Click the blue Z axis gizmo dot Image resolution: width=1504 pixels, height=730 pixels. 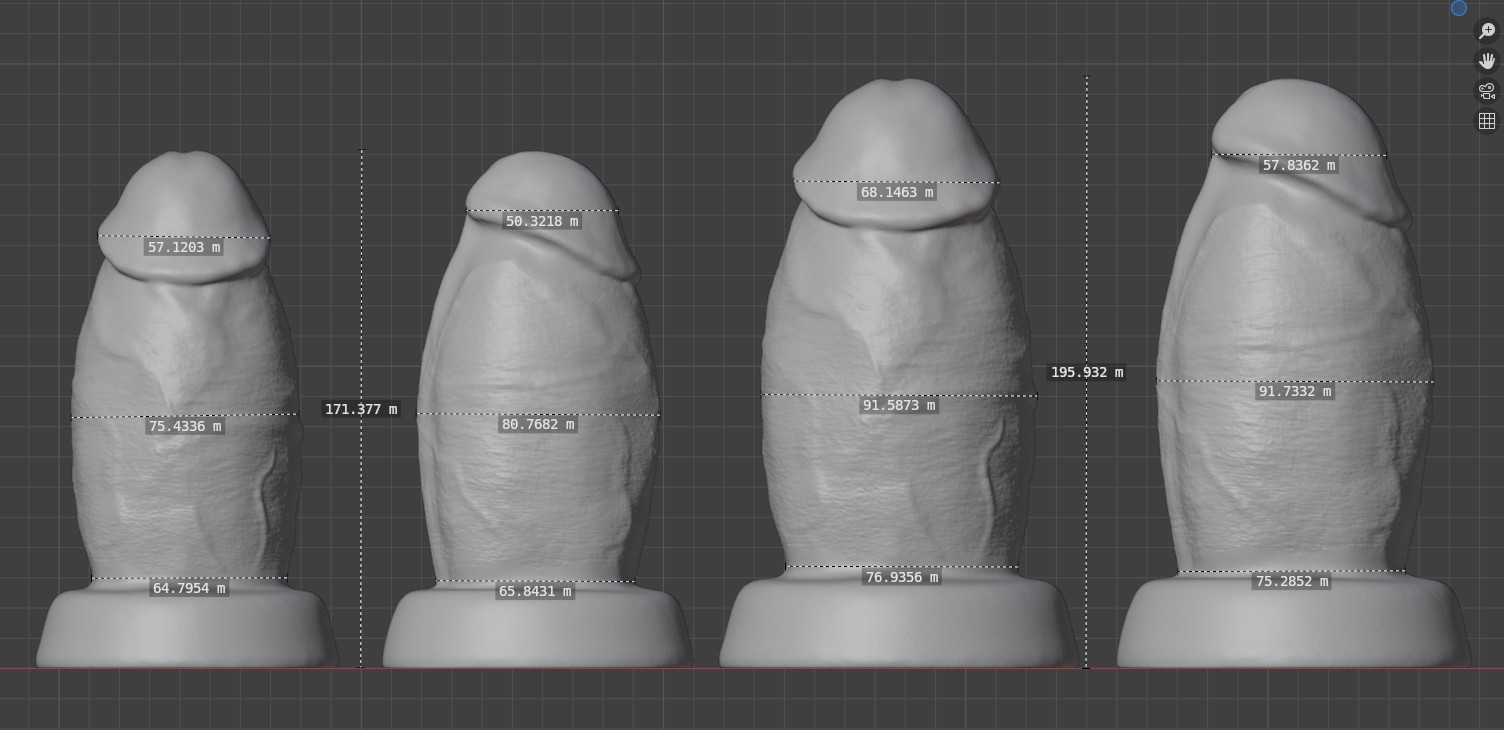[x=1459, y=8]
